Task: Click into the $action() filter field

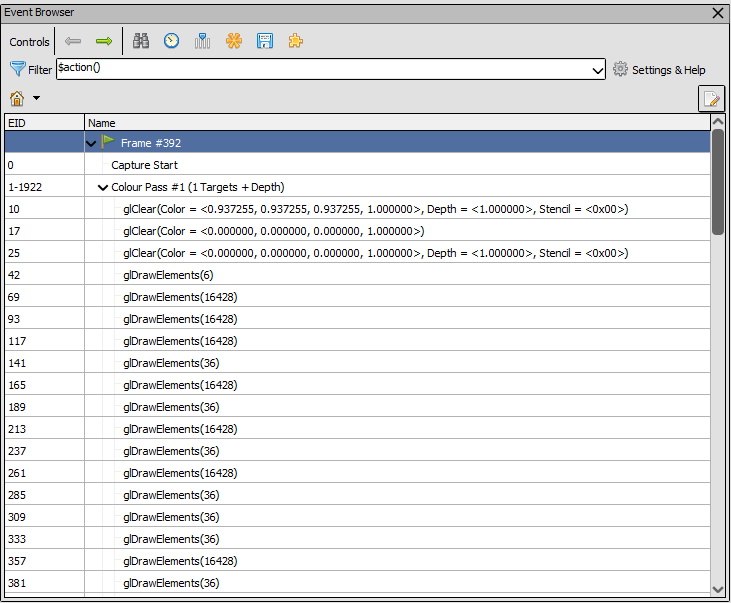Action: coord(322,69)
